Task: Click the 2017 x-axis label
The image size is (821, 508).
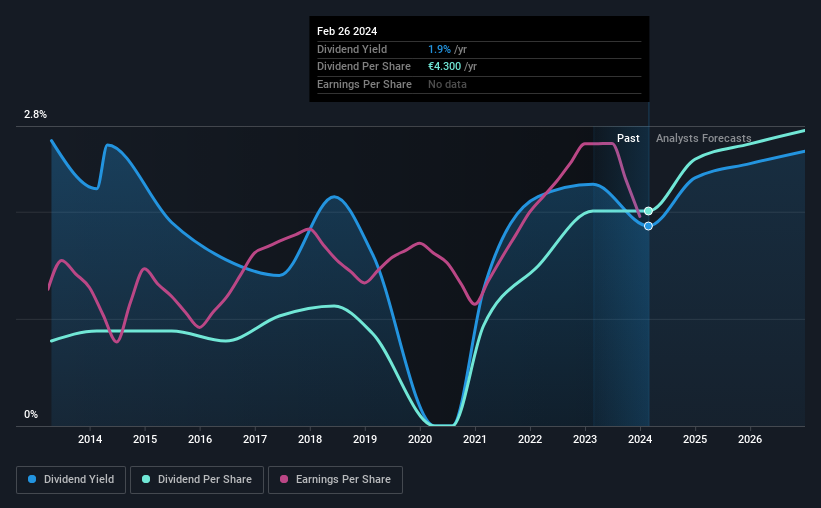Action: [255, 439]
